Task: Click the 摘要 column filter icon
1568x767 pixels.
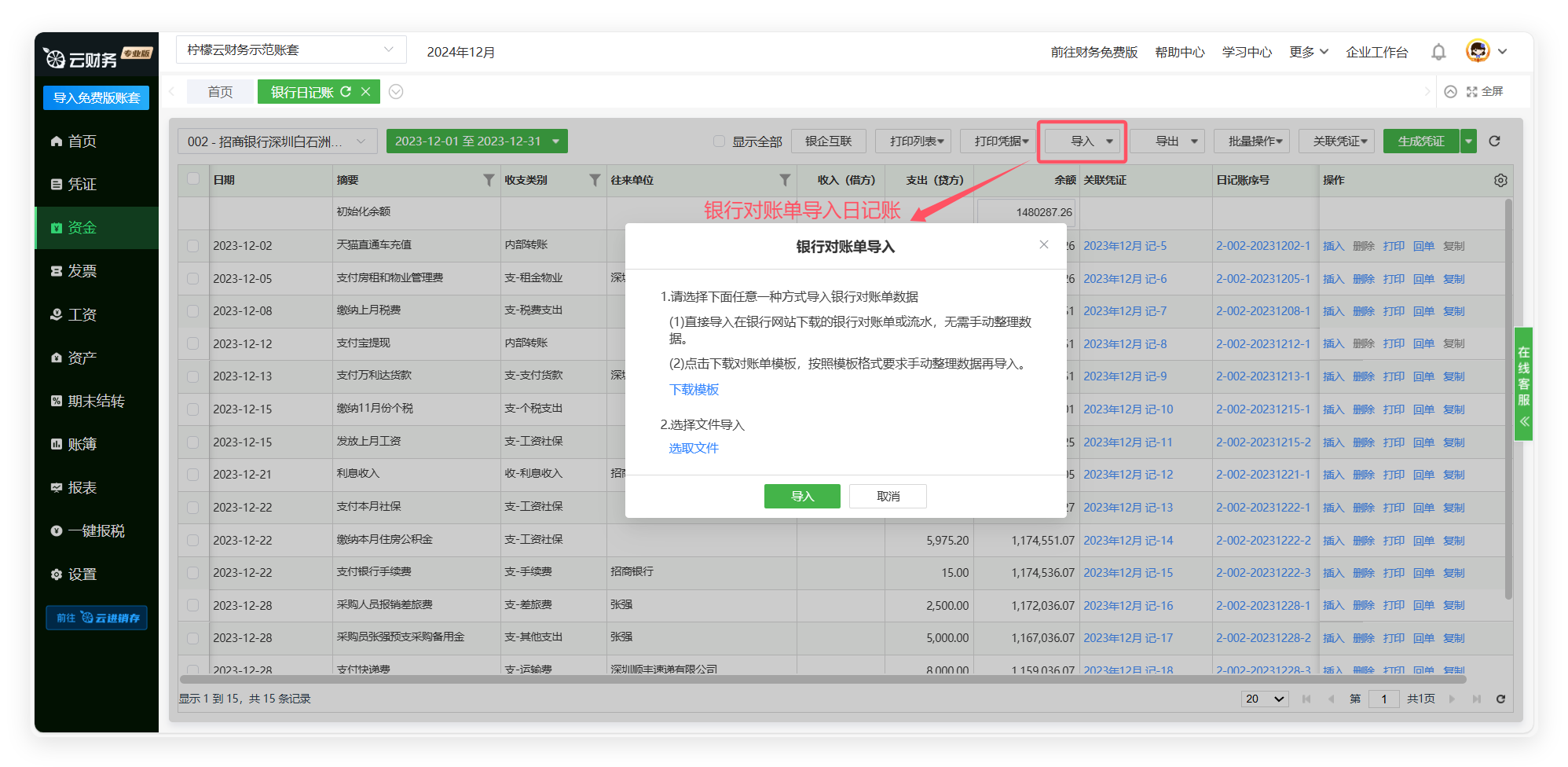Action: (x=489, y=180)
